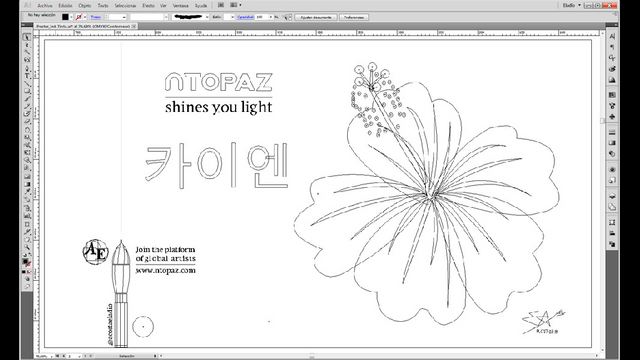The image size is (640, 360).
Task: Select the Scale tool
Action: coord(27,138)
